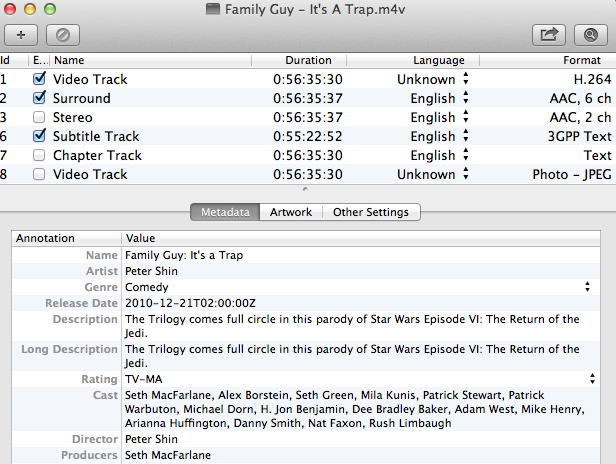Click the Long Description value text
The image size is (616, 464).
[352, 356]
